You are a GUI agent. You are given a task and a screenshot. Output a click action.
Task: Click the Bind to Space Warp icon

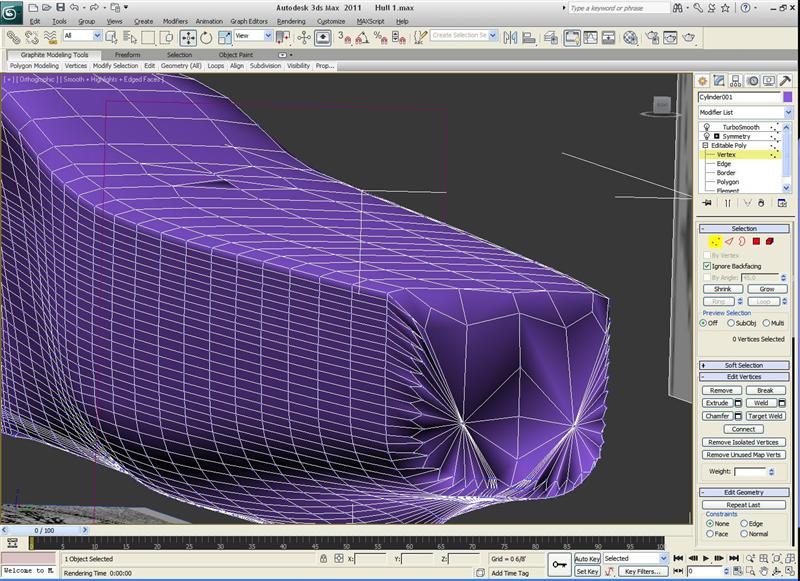(50, 37)
